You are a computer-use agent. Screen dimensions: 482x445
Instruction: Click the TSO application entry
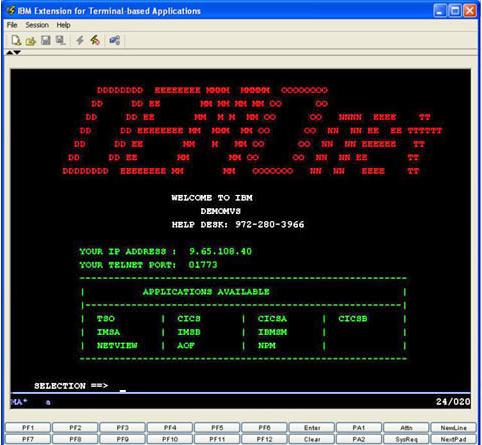point(106,319)
